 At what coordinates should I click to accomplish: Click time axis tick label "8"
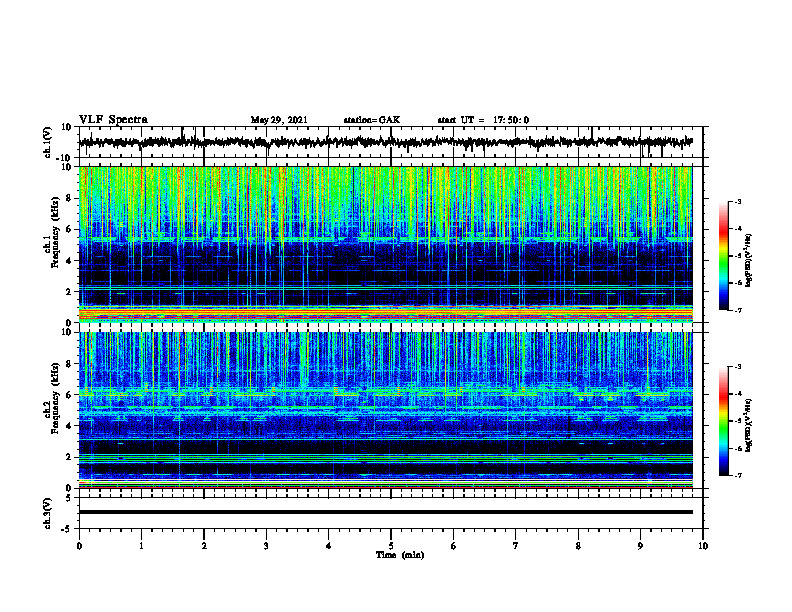point(578,546)
